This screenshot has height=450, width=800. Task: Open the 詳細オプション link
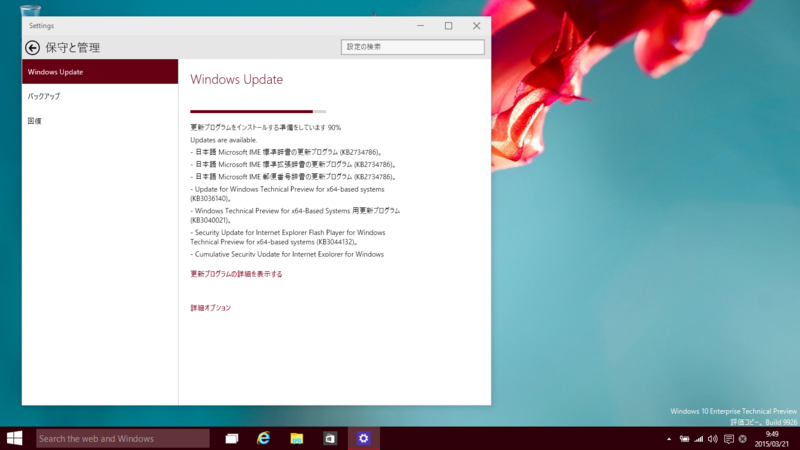[x=211, y=308]
